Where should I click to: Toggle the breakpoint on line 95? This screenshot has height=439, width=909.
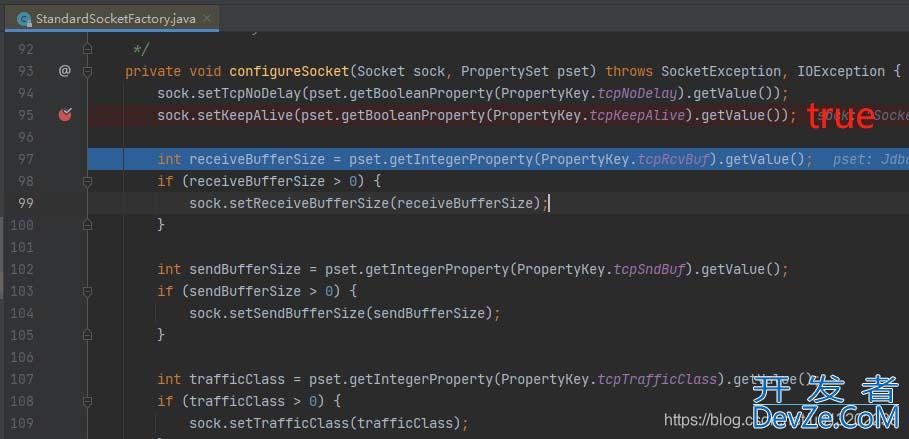click(65, 115)
